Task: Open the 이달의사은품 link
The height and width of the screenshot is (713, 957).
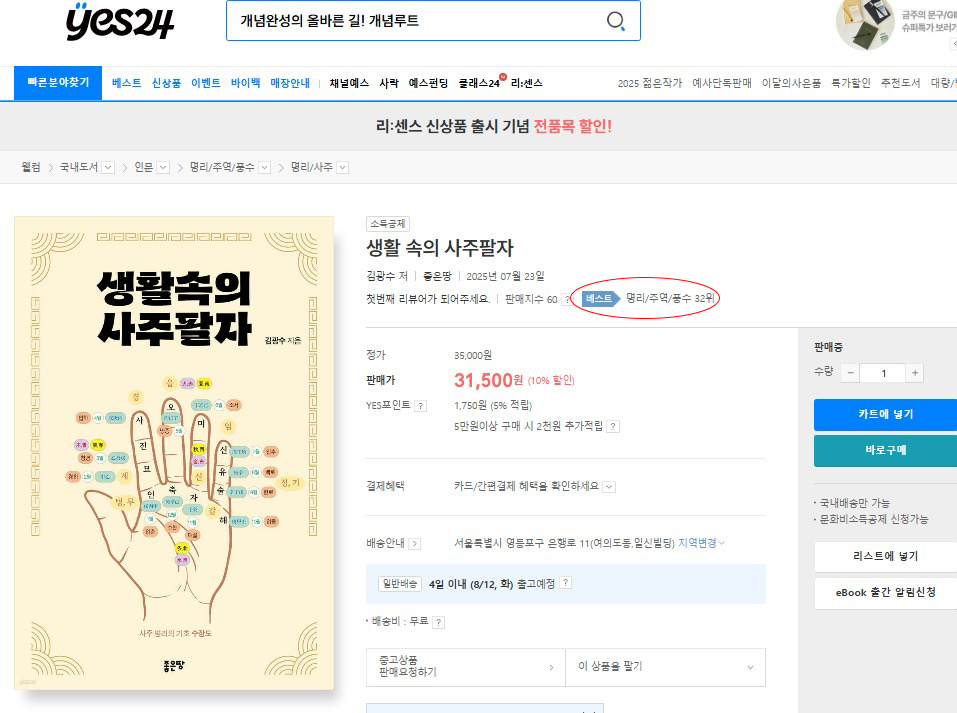Action: click(791, 83)
